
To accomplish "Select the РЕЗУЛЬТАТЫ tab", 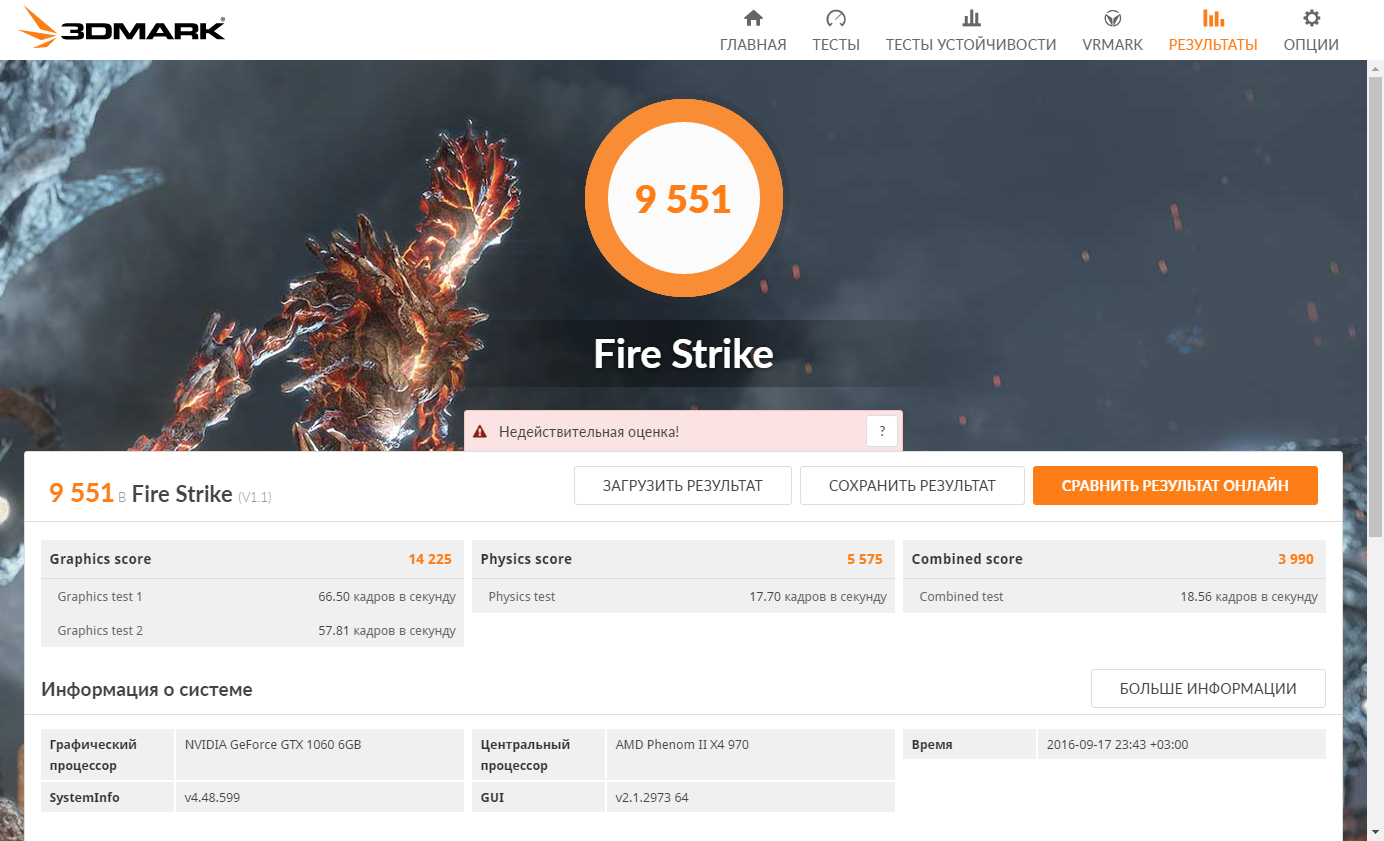I will (x=1213, y=44).
